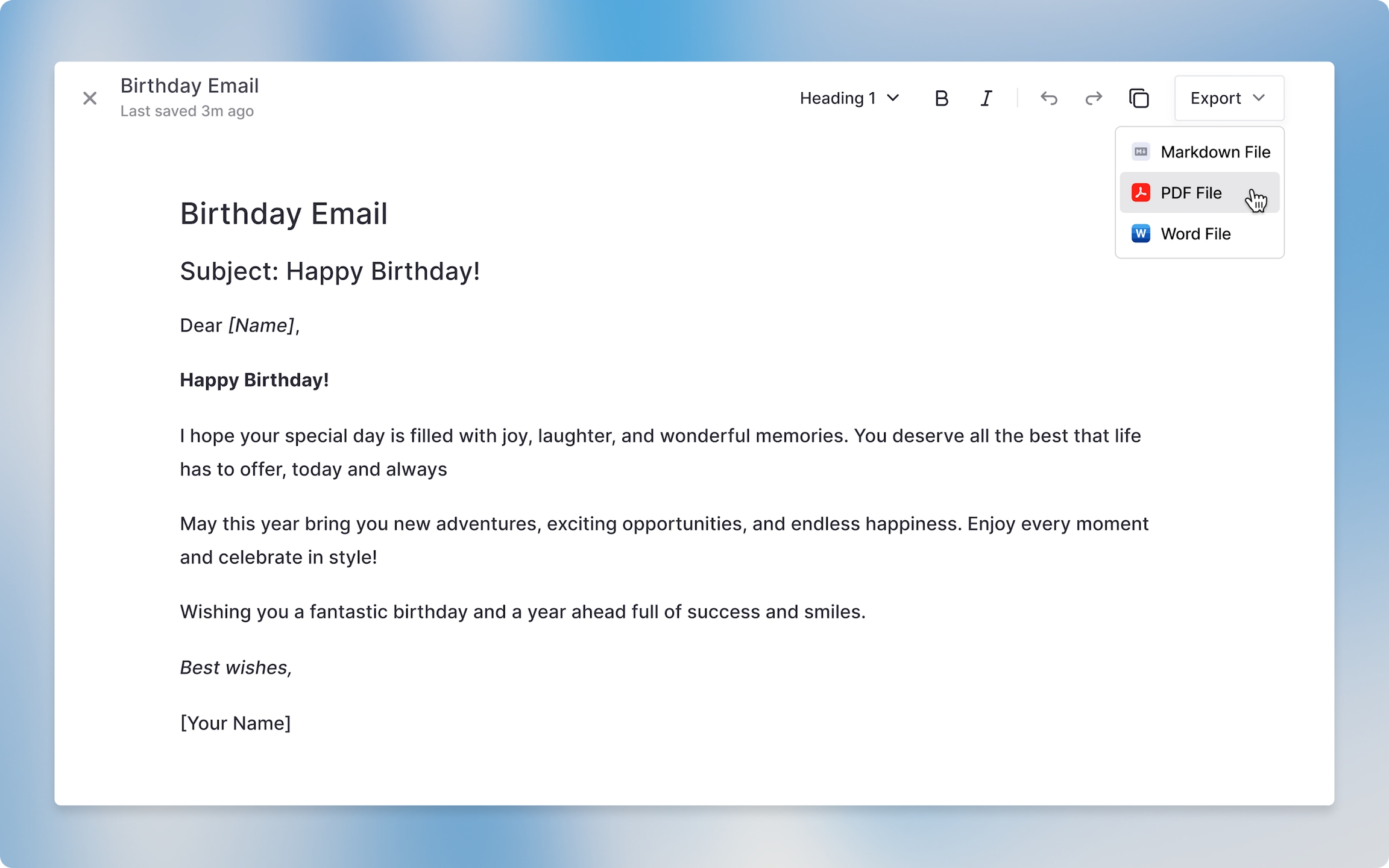Click the red PDF icon in export menu
1389x868 pixels.
[1141, 193]
